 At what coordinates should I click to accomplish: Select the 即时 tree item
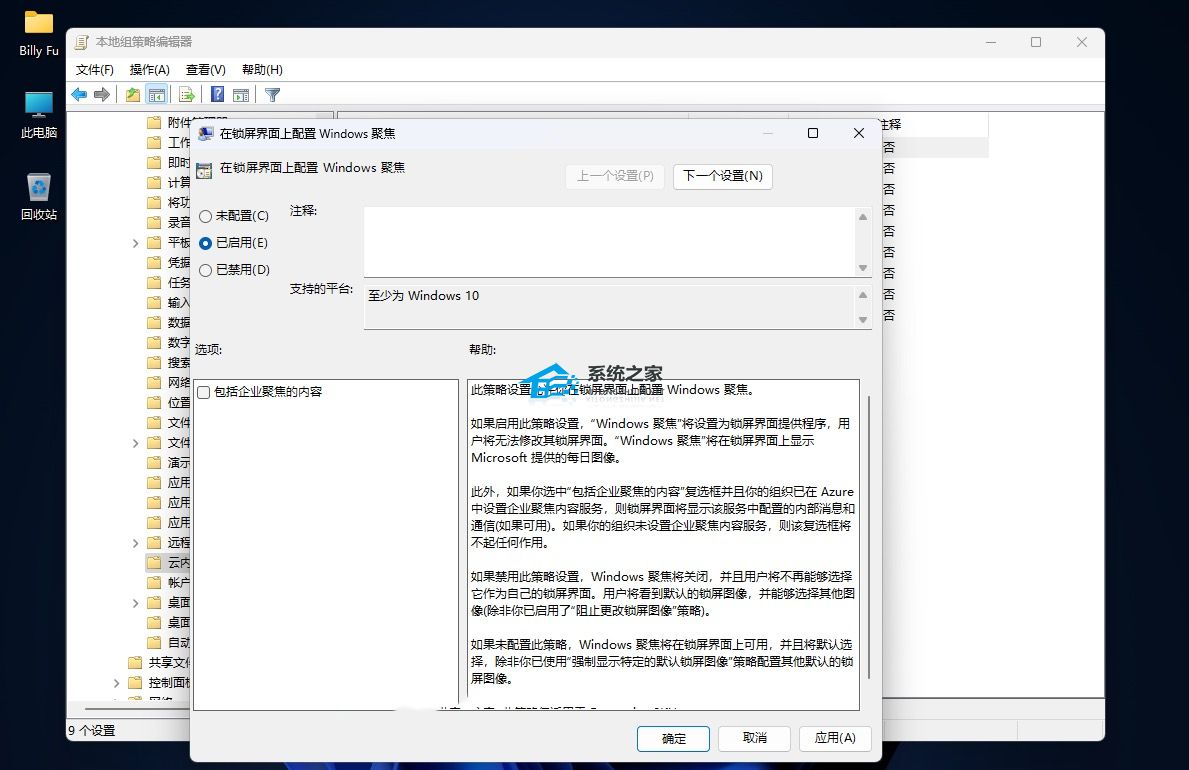point(168,162)
